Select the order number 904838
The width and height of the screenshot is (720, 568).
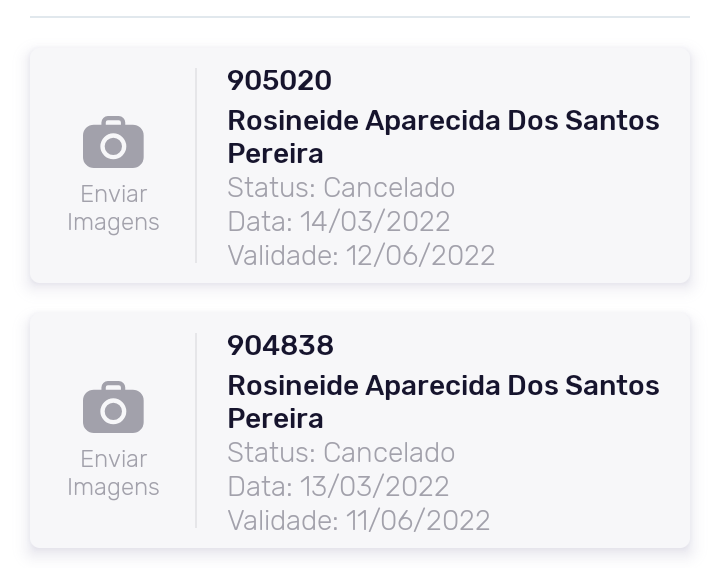coord(280,345)
